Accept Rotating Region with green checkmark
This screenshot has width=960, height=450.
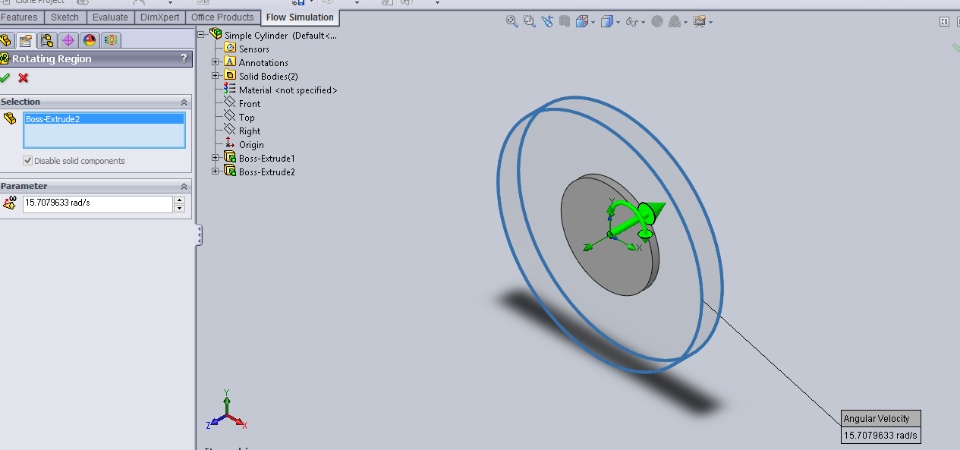coord(6,78)
